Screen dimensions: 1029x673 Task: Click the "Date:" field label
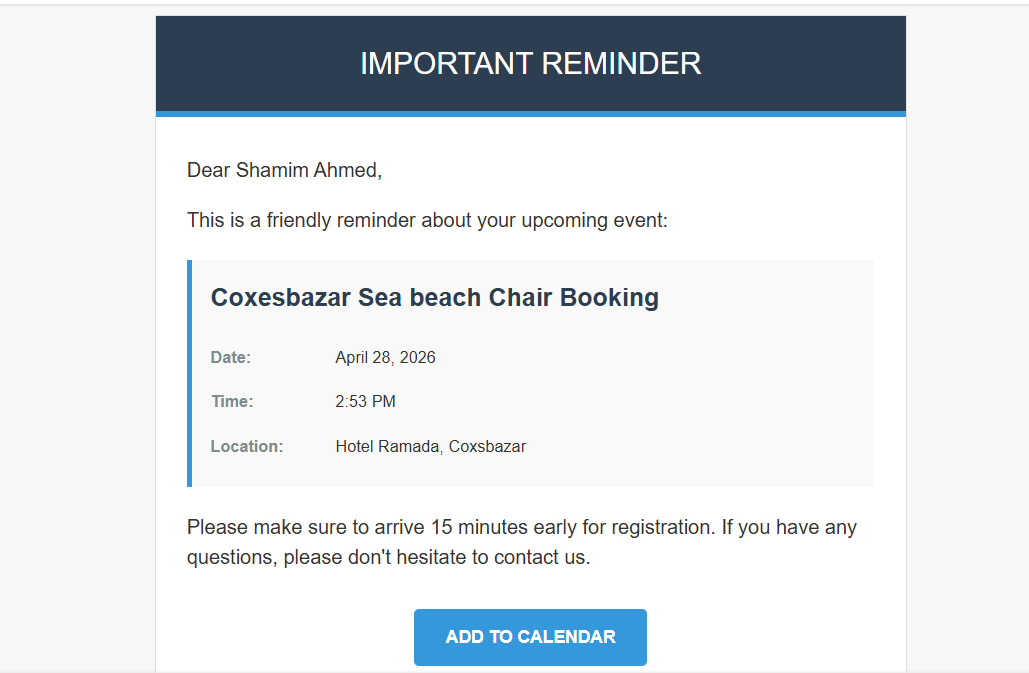pos(231,358)
